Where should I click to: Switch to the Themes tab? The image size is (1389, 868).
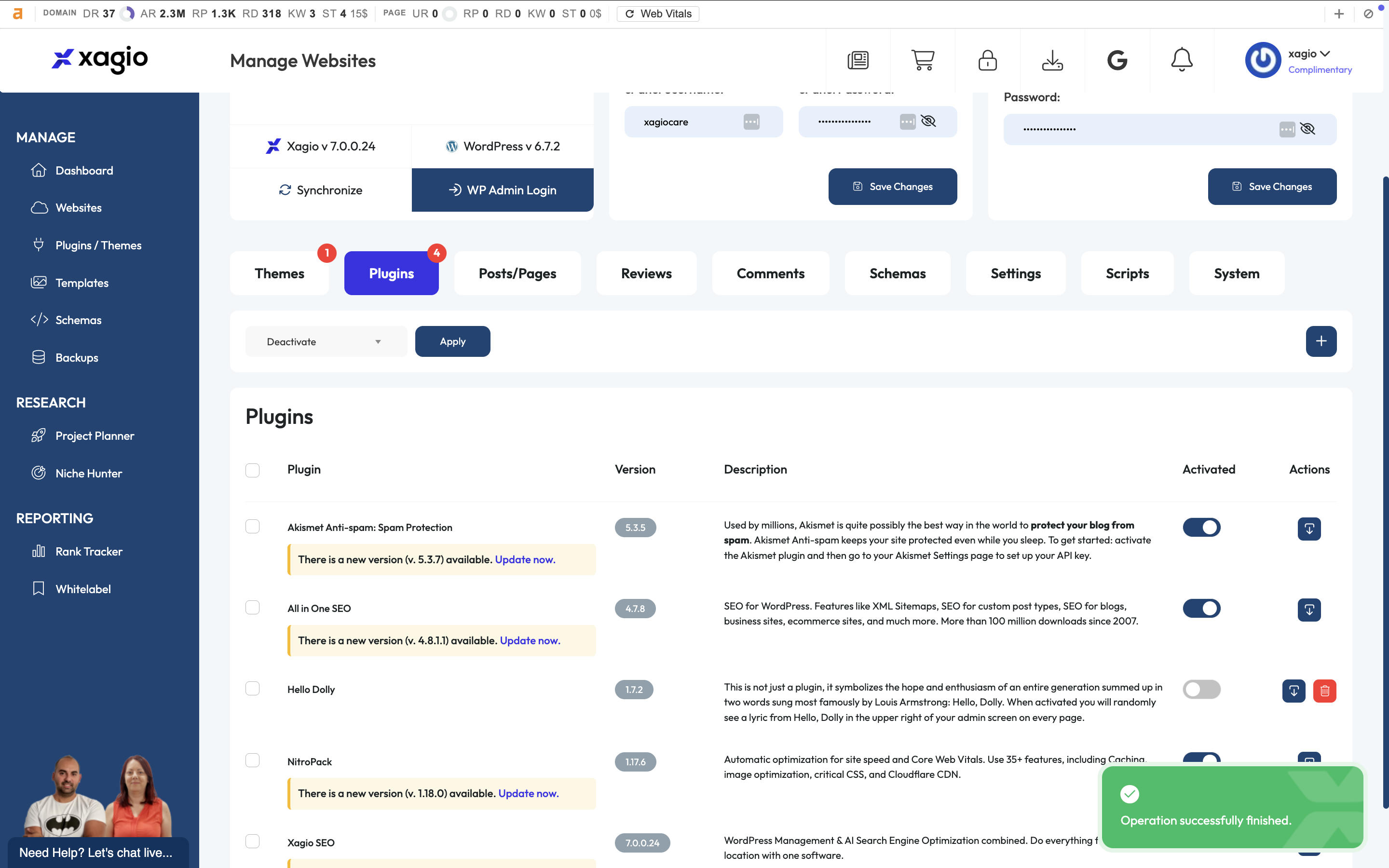280,273
